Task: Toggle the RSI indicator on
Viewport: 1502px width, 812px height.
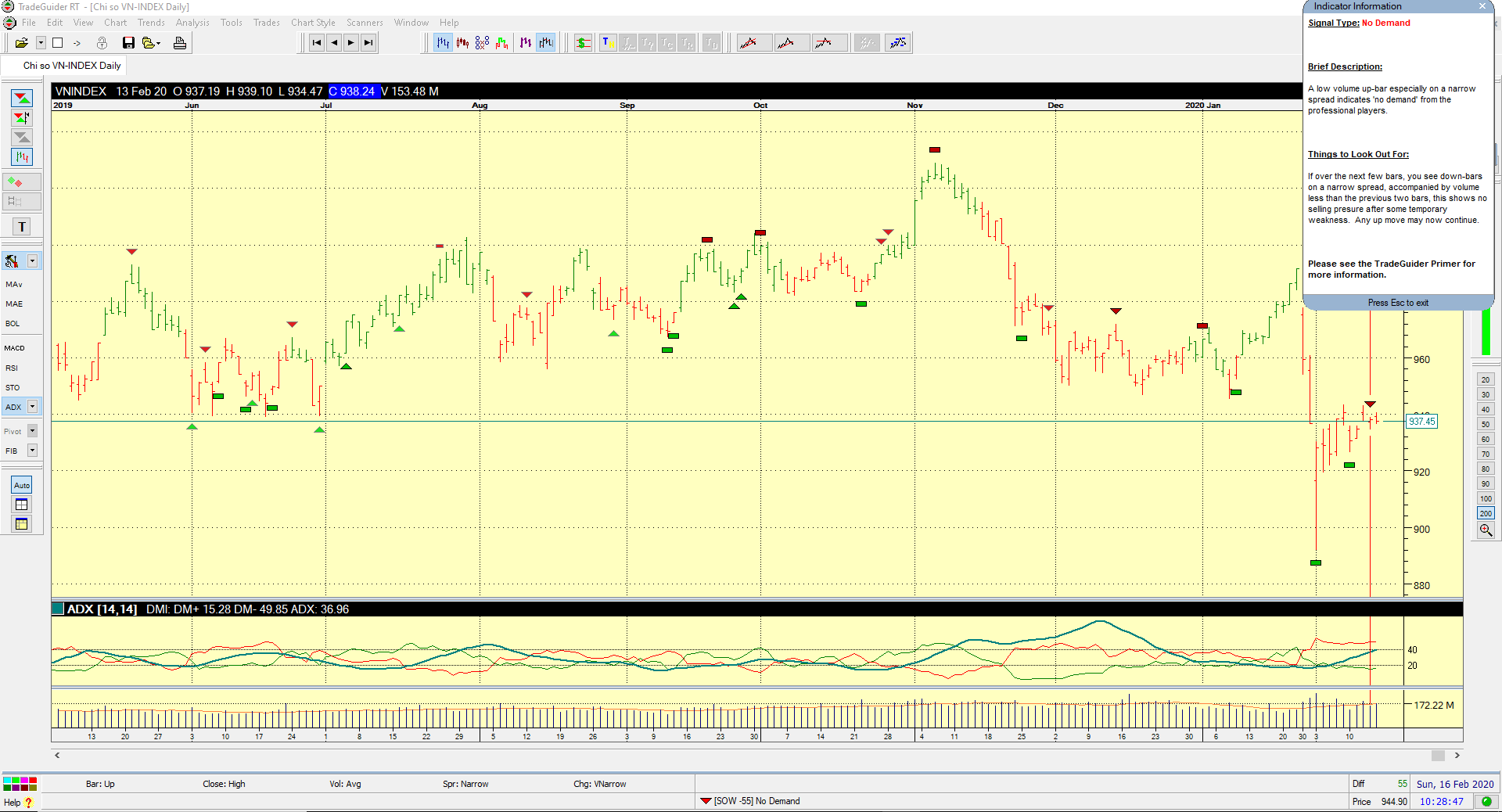Action: (x=12, y=368)
